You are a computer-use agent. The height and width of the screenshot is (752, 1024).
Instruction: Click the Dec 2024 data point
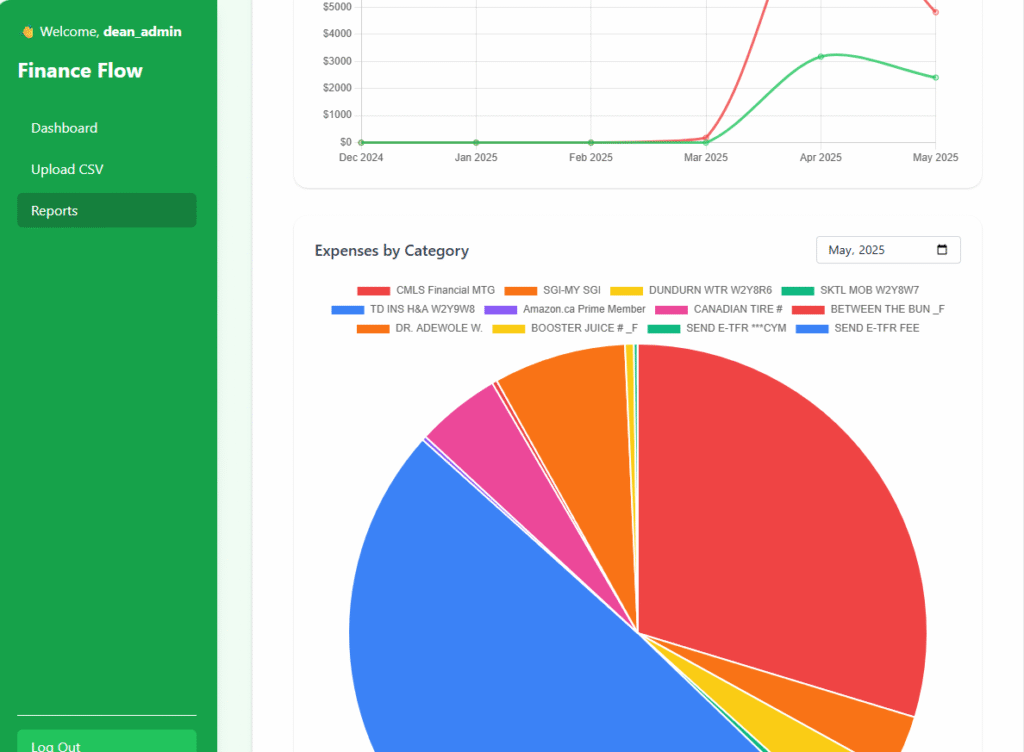361,142
